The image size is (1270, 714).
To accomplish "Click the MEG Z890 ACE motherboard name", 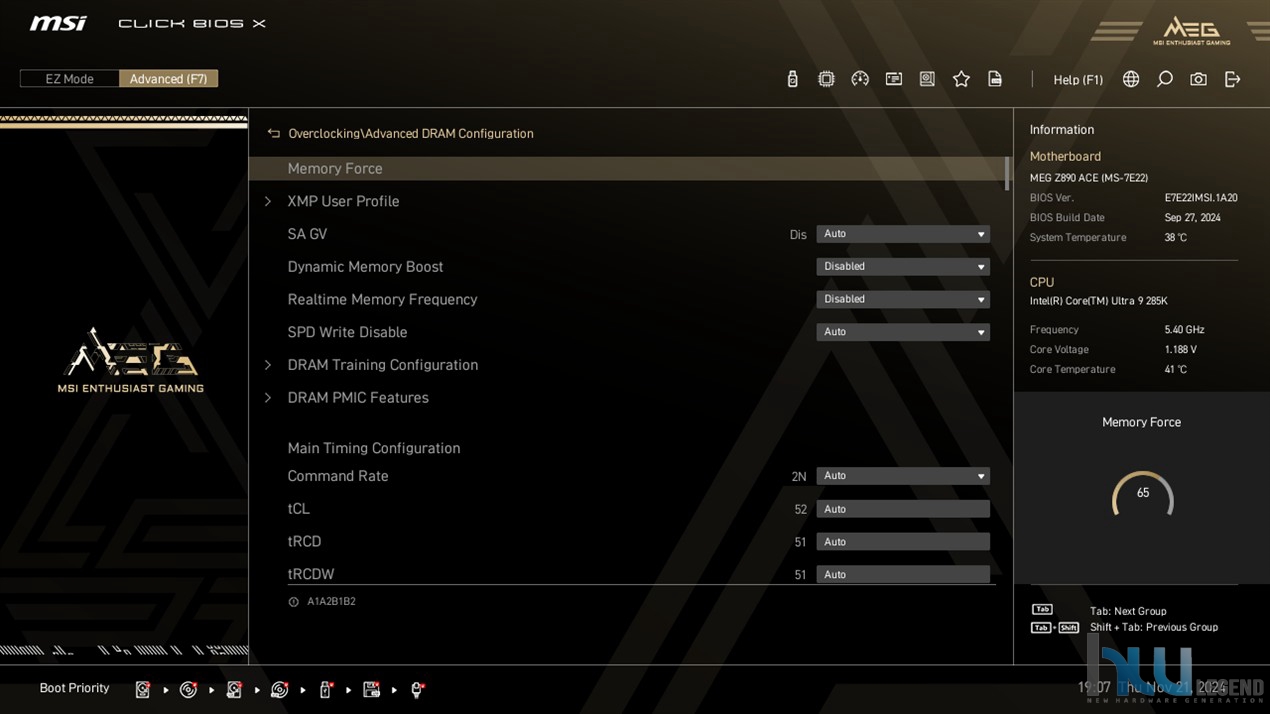I will pyautogui.click(x=1089, y=178).
